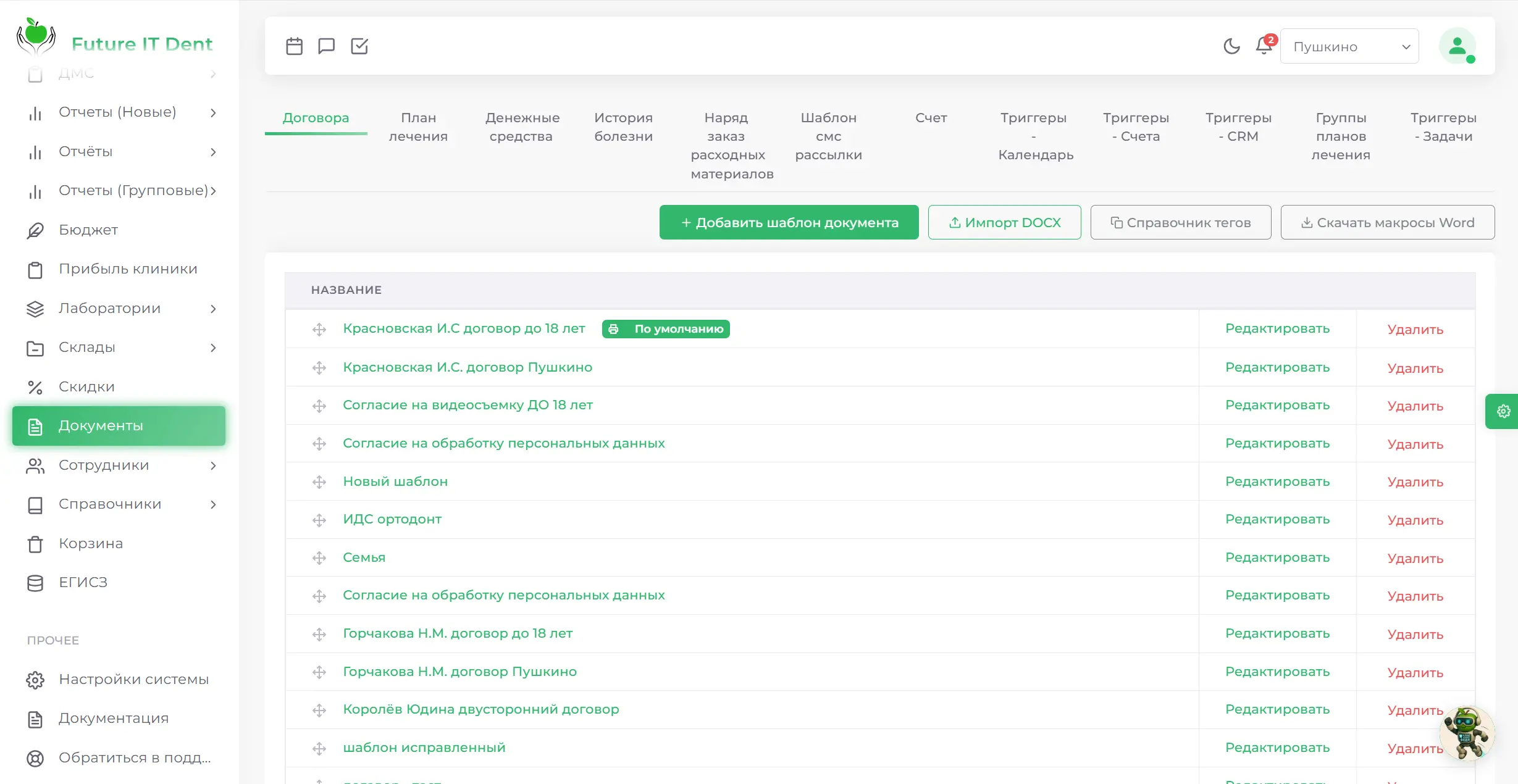Open the user profile avatar

pos(1457,46)
